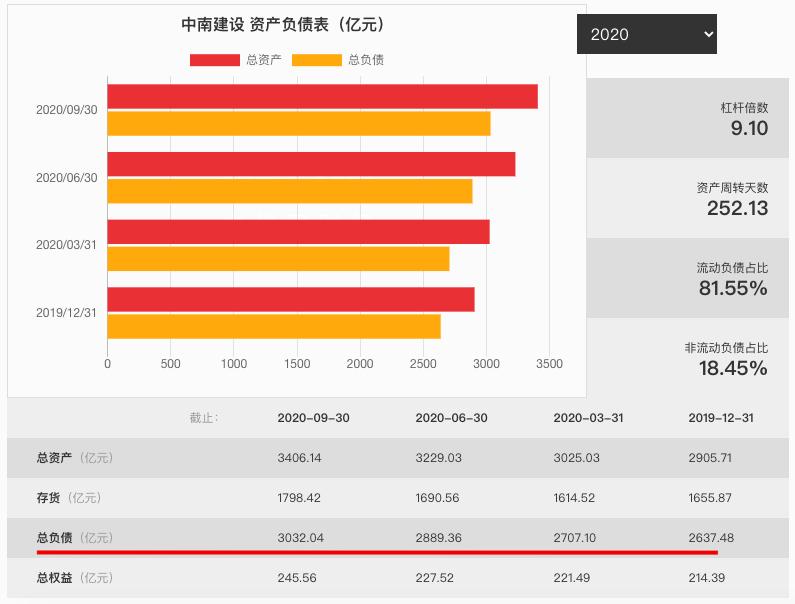
Task: Click the 总负债 legend label
Action: pyautogui.click(x=366, y=60)
